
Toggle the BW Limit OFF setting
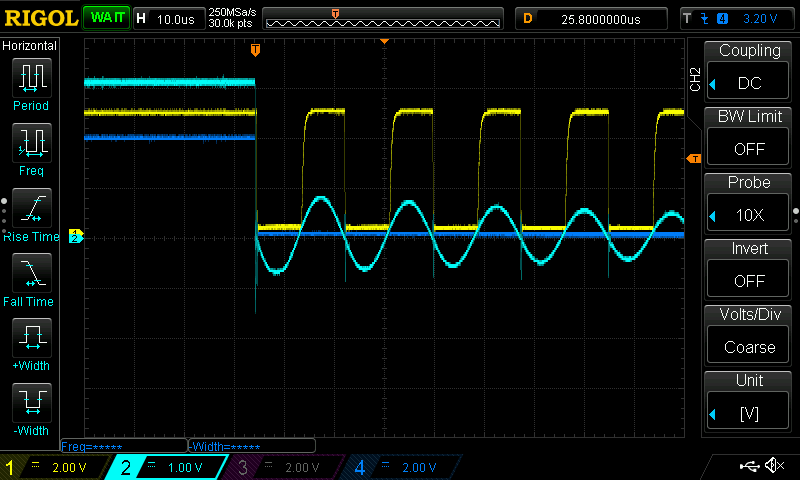click(x=748, y=148)
